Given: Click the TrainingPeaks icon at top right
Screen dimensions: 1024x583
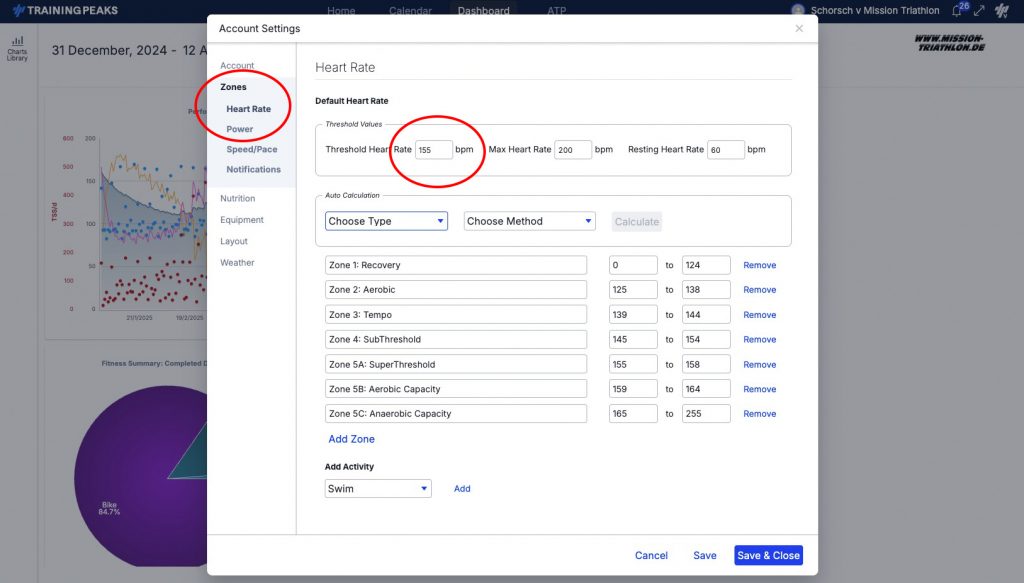Looking at the screenshot, I should [x=1002, y=10].
